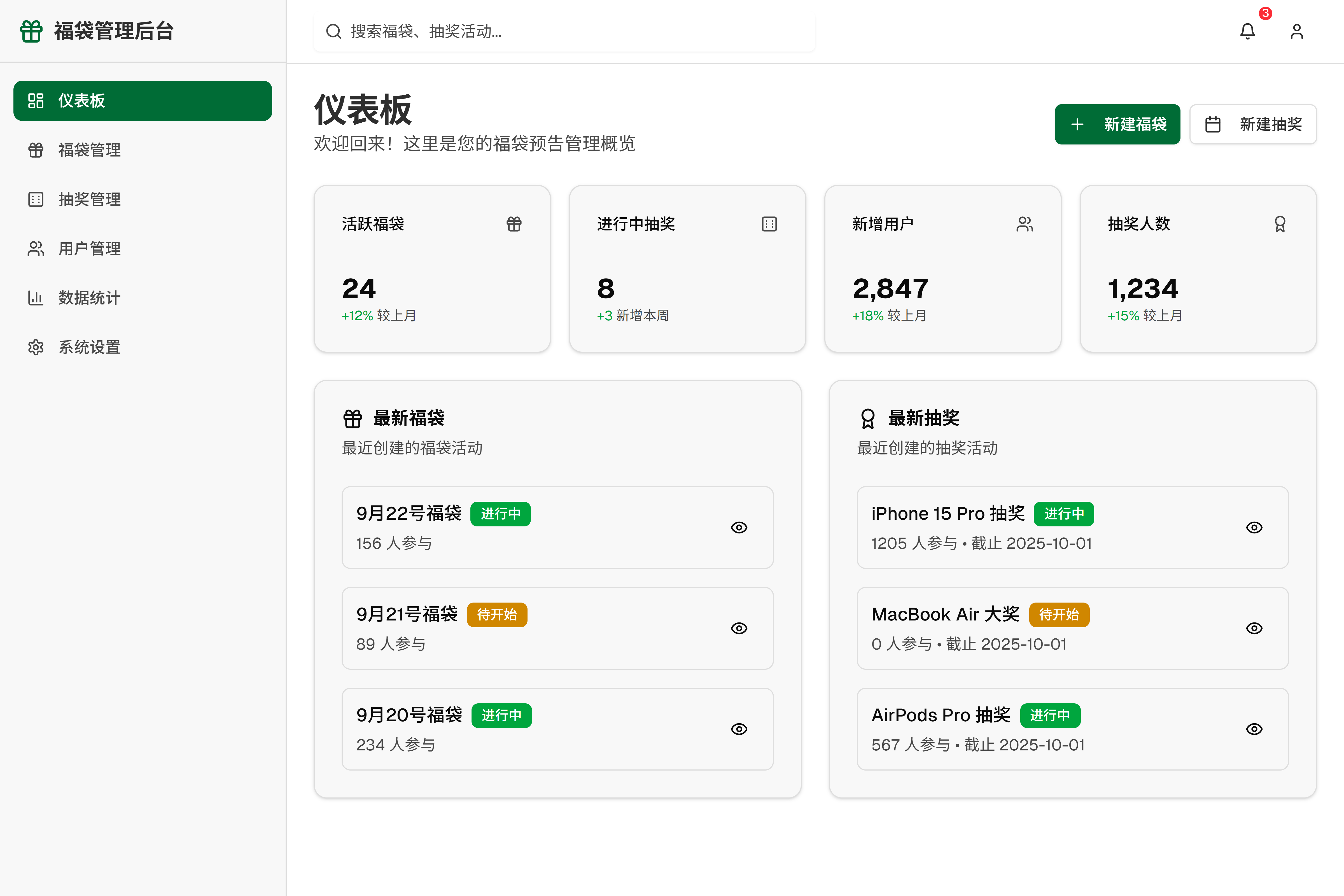Click eye icon for iPhone 15 Pro 抽奖
Image resolution: width=1344 pixels, height=896 pixels.
[1254, 528]
